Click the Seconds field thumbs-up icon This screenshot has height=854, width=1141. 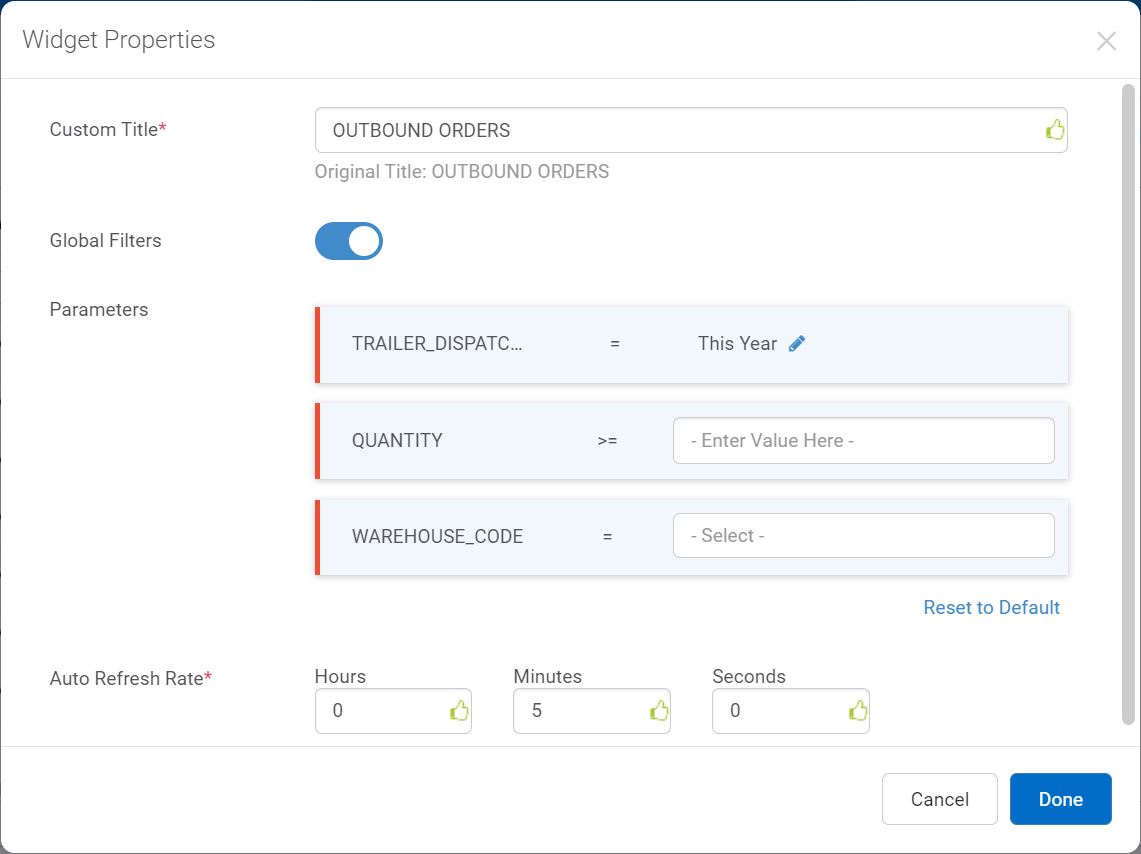point(858,711)
